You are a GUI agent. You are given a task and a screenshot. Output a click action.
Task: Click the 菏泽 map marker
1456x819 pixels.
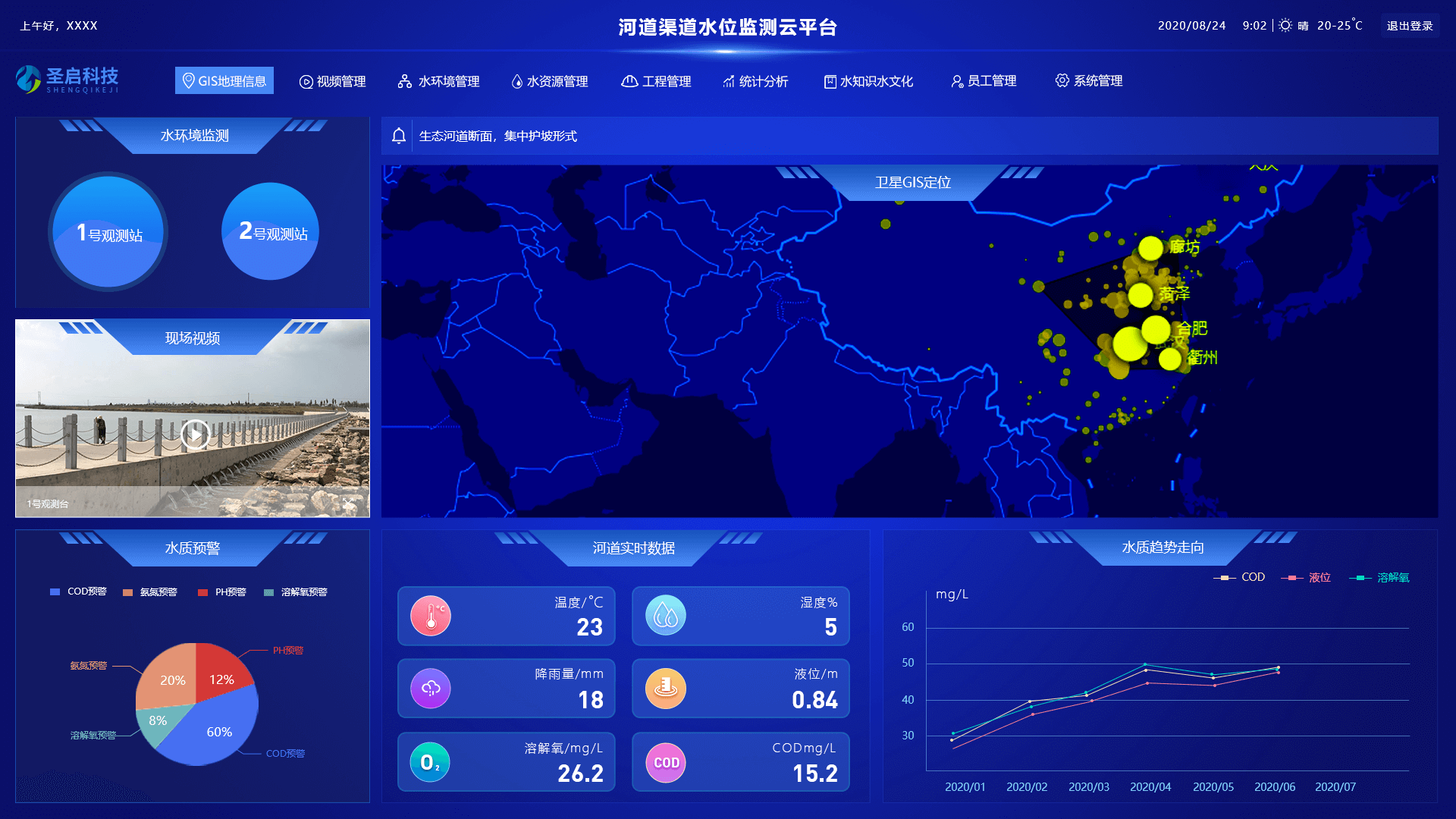[1141, 295]
